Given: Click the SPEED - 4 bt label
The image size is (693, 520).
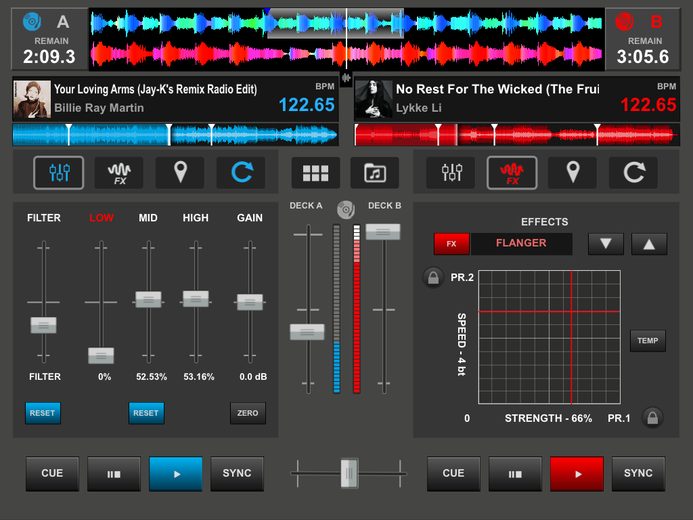Looking at the screenshot, I should click(461, 345).
